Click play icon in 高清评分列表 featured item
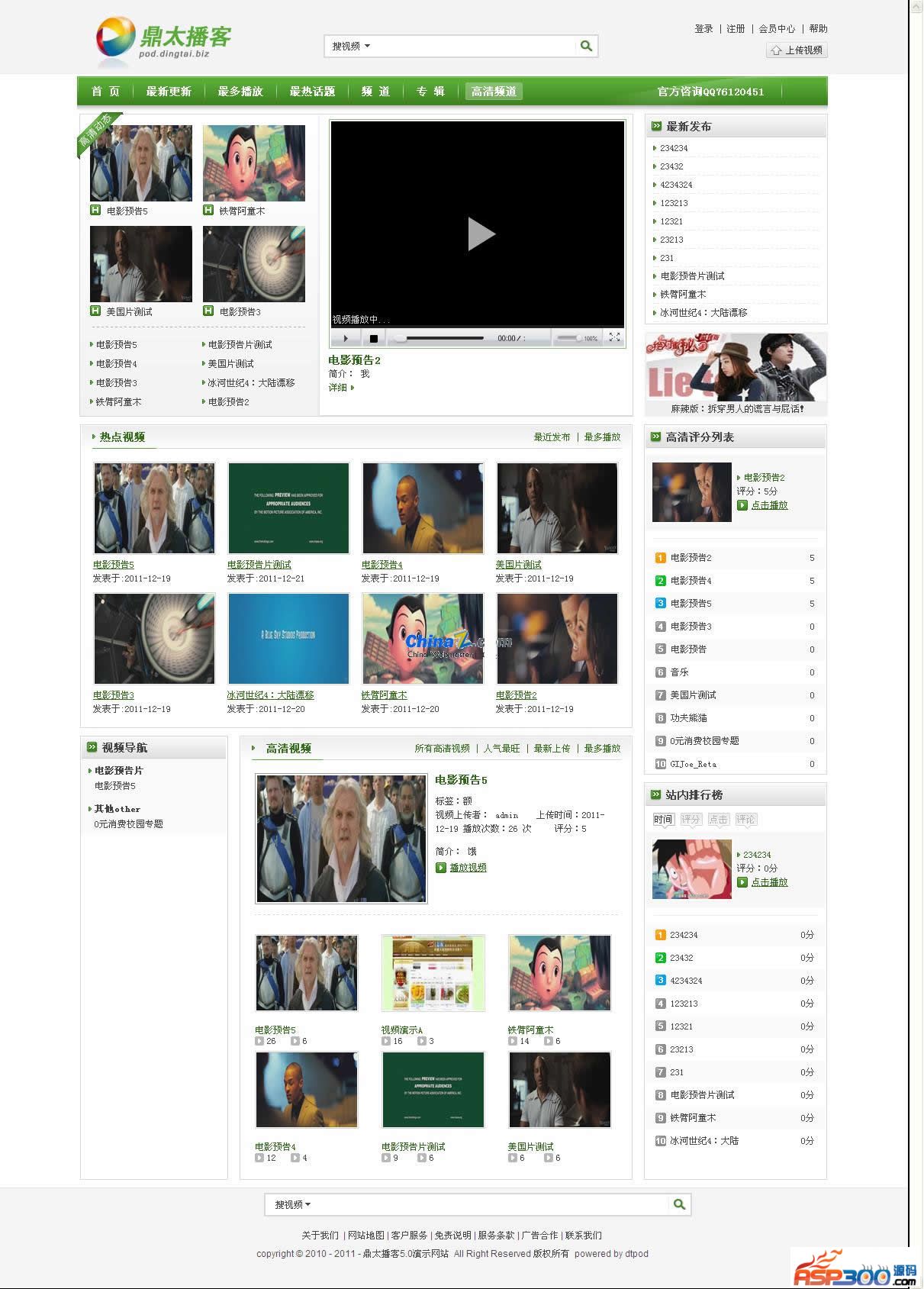 [742, 505]
